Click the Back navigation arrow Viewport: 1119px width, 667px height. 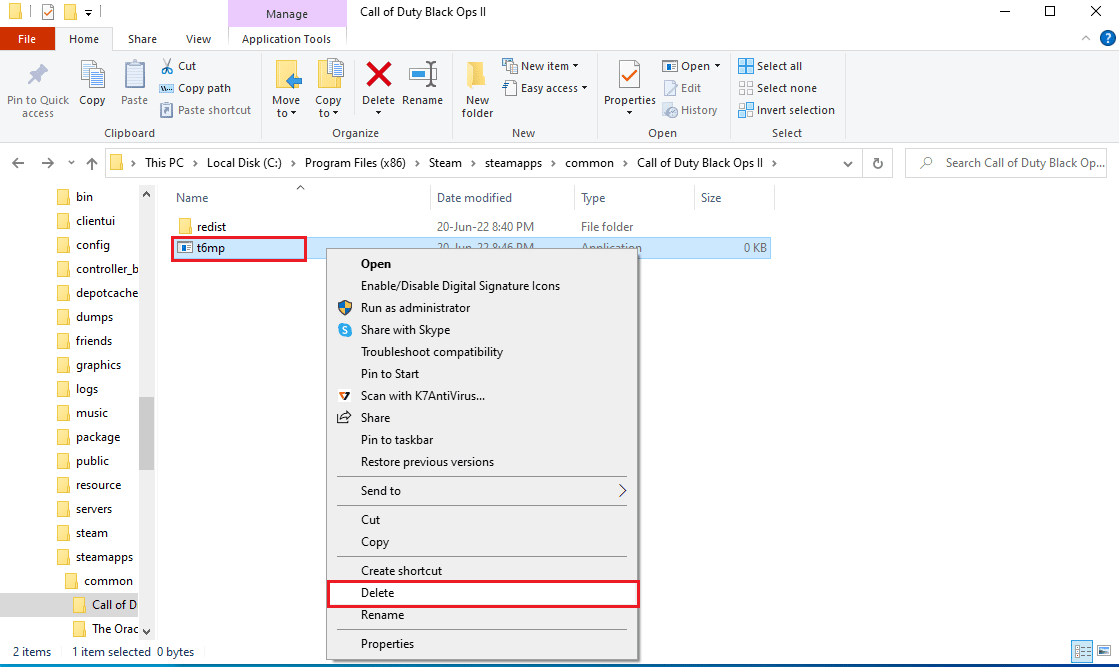tap(19, 163)
